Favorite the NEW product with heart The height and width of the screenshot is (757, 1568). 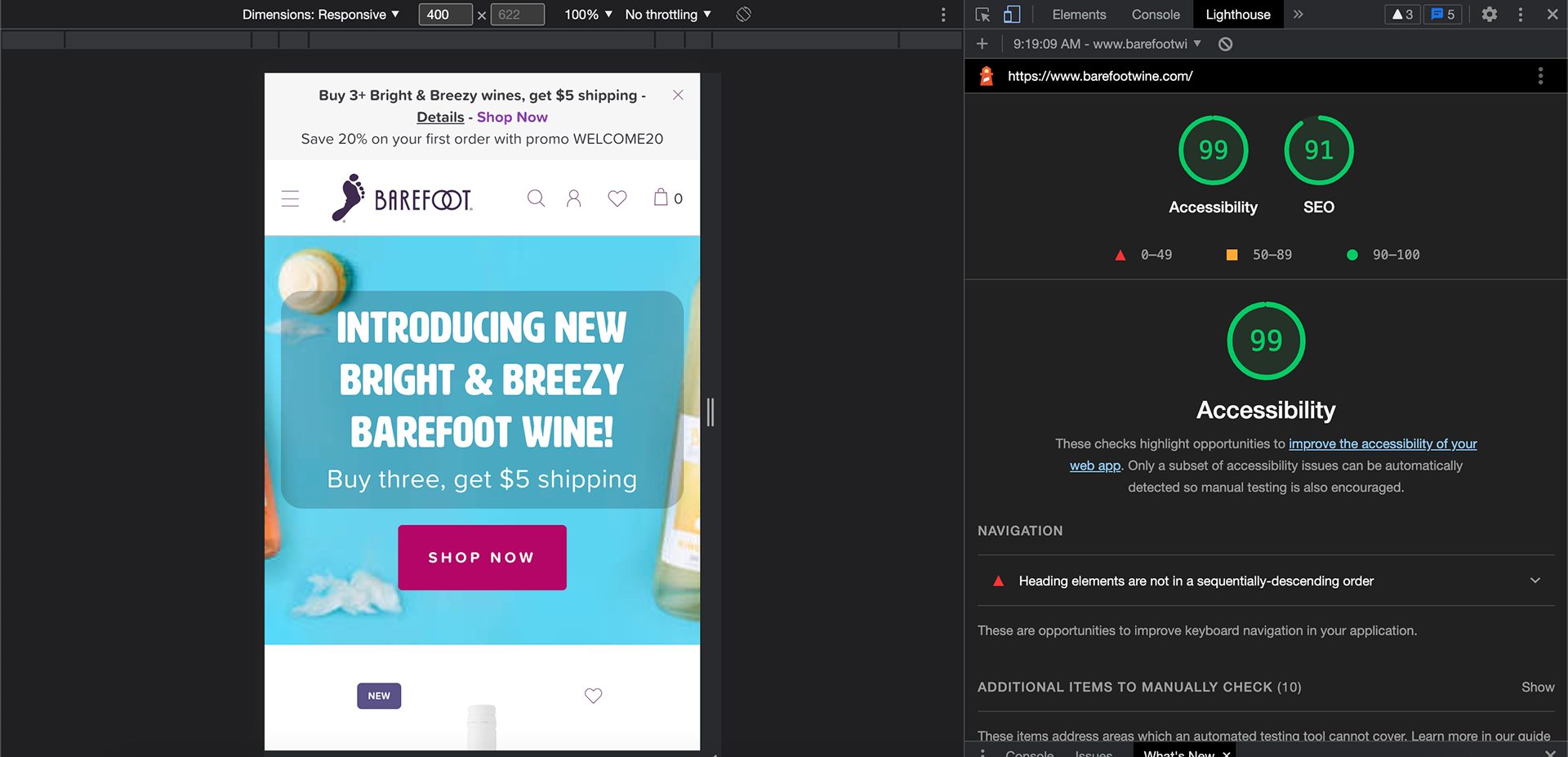pyautogui.click(x=594, y=696)
